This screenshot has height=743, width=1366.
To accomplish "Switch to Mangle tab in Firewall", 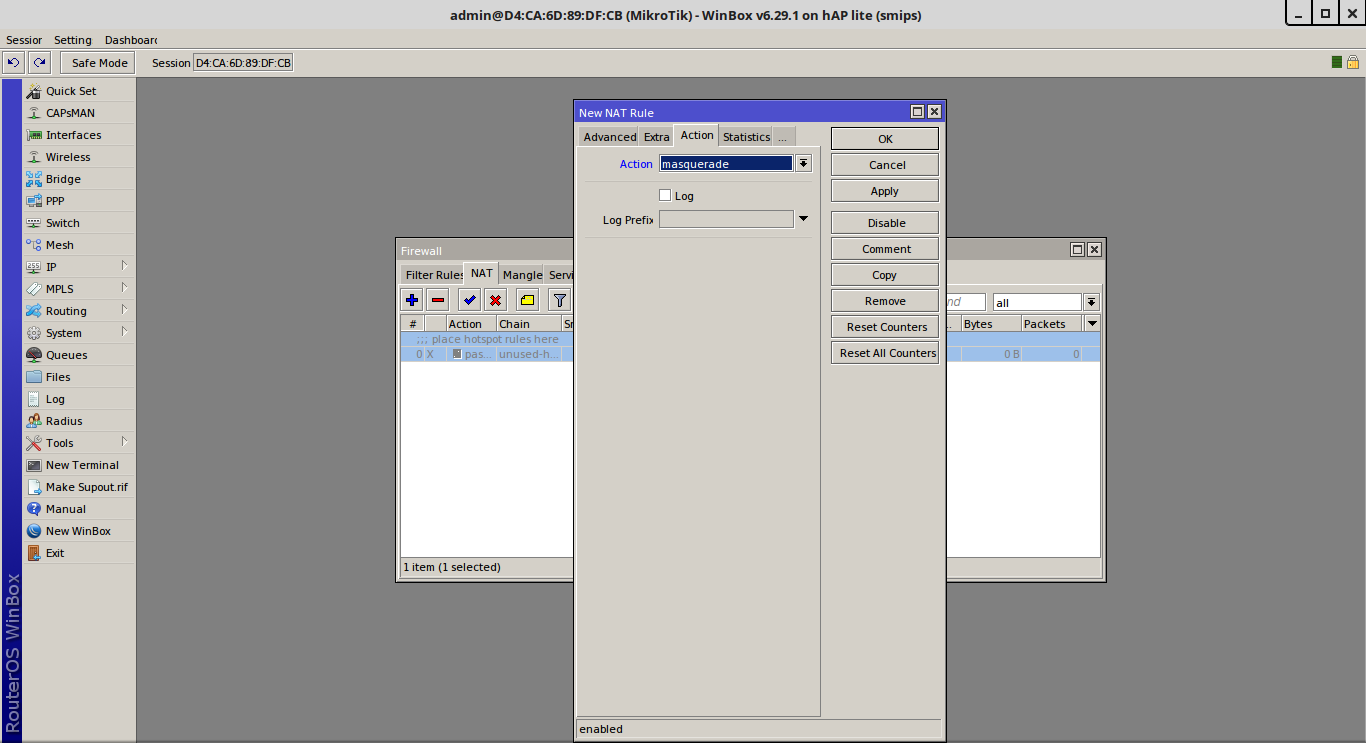I will point(522,275).
